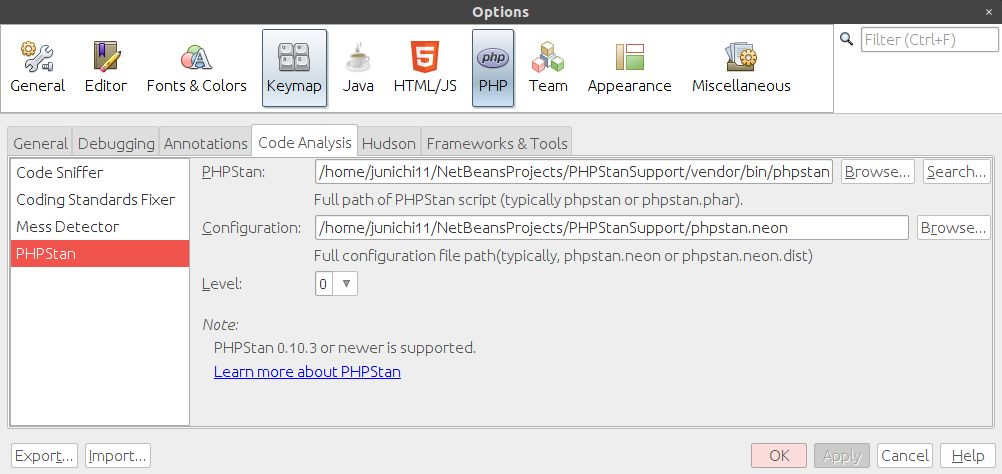Switch to the Keymap category
Screen dimensions: 1002x474
(x=294, y=67)
